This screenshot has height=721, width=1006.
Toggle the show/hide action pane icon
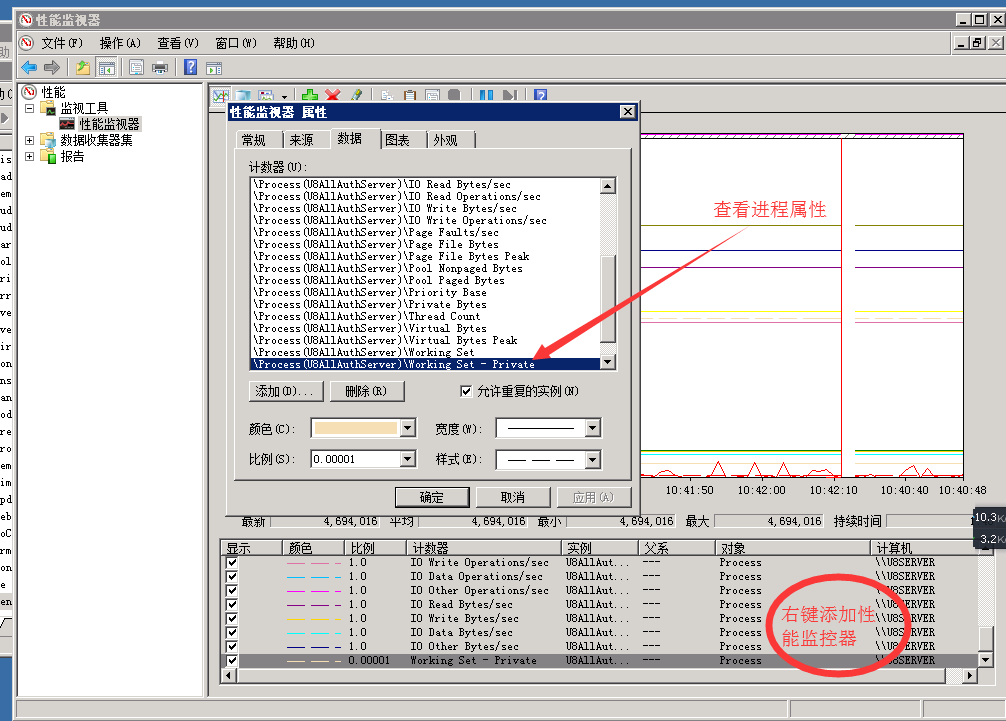coord(214,68)
